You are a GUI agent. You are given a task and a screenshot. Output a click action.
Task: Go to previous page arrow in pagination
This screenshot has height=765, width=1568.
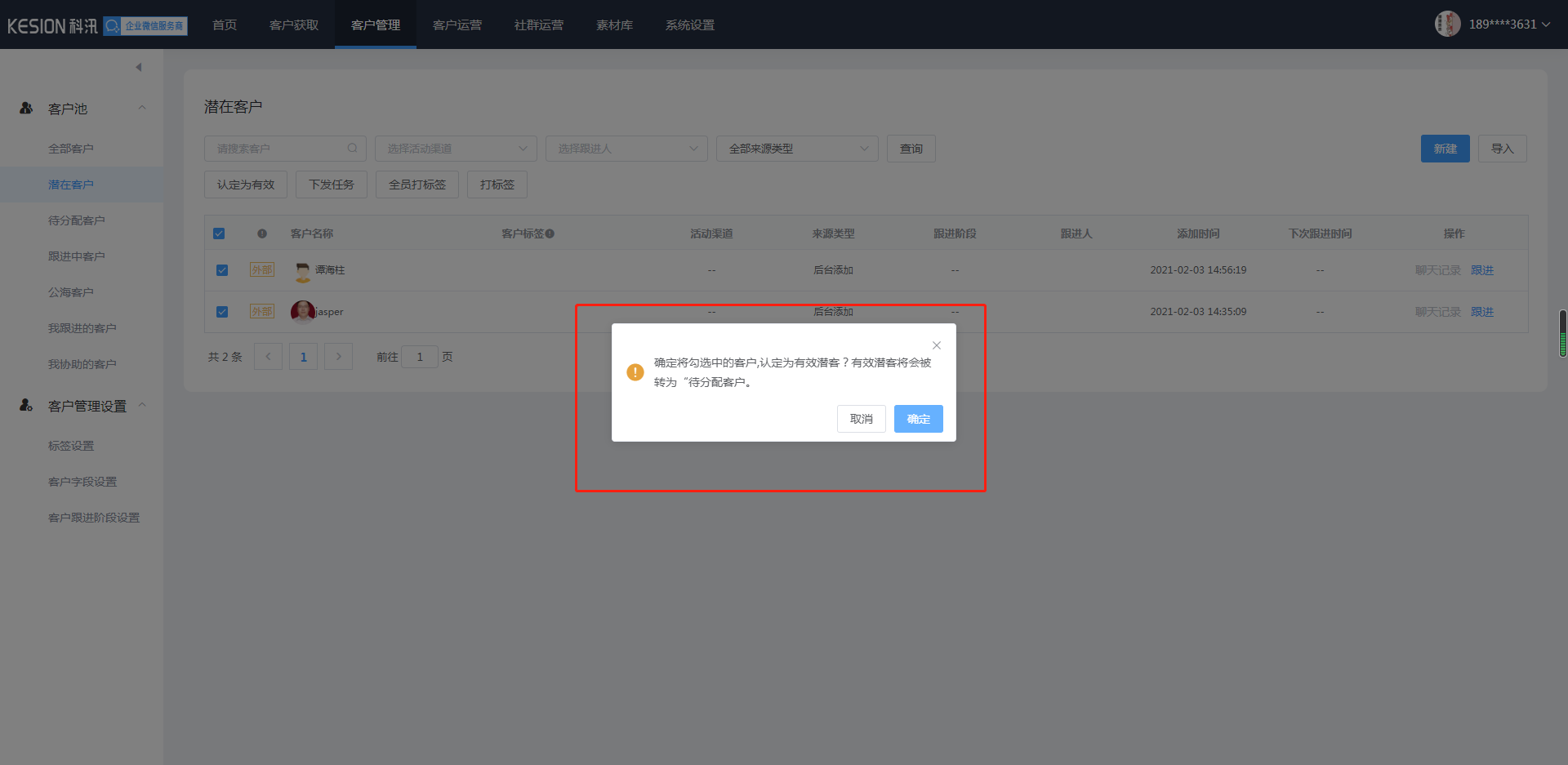click(x=268, y=357)
